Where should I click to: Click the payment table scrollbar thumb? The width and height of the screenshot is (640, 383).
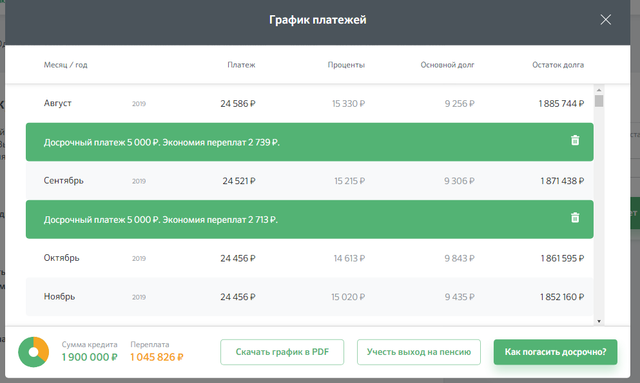click(599, 101)
